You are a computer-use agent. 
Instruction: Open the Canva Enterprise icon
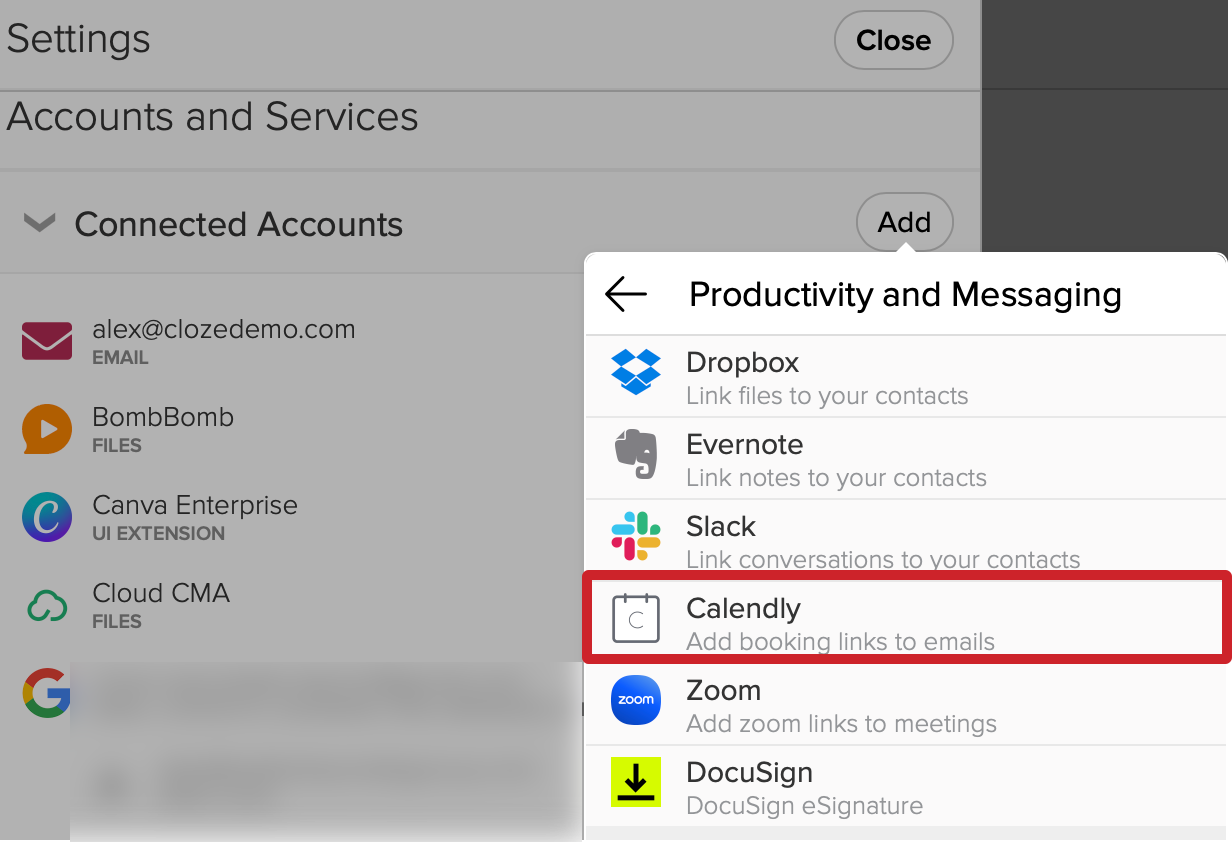[46, 516]
